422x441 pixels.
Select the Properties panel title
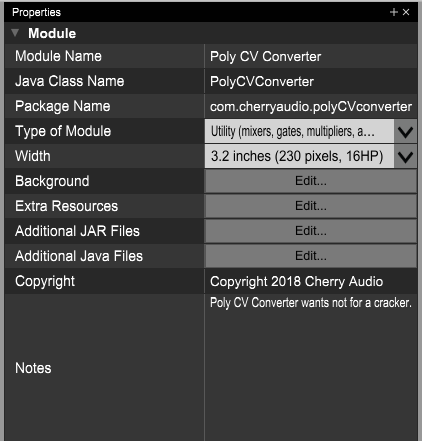[x=36, y=12]
